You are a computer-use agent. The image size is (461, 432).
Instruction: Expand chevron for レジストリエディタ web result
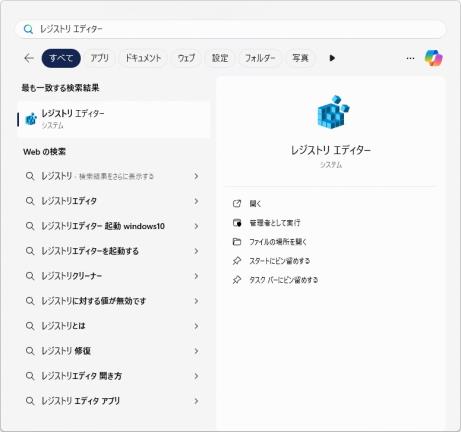(x=196, y=201)
